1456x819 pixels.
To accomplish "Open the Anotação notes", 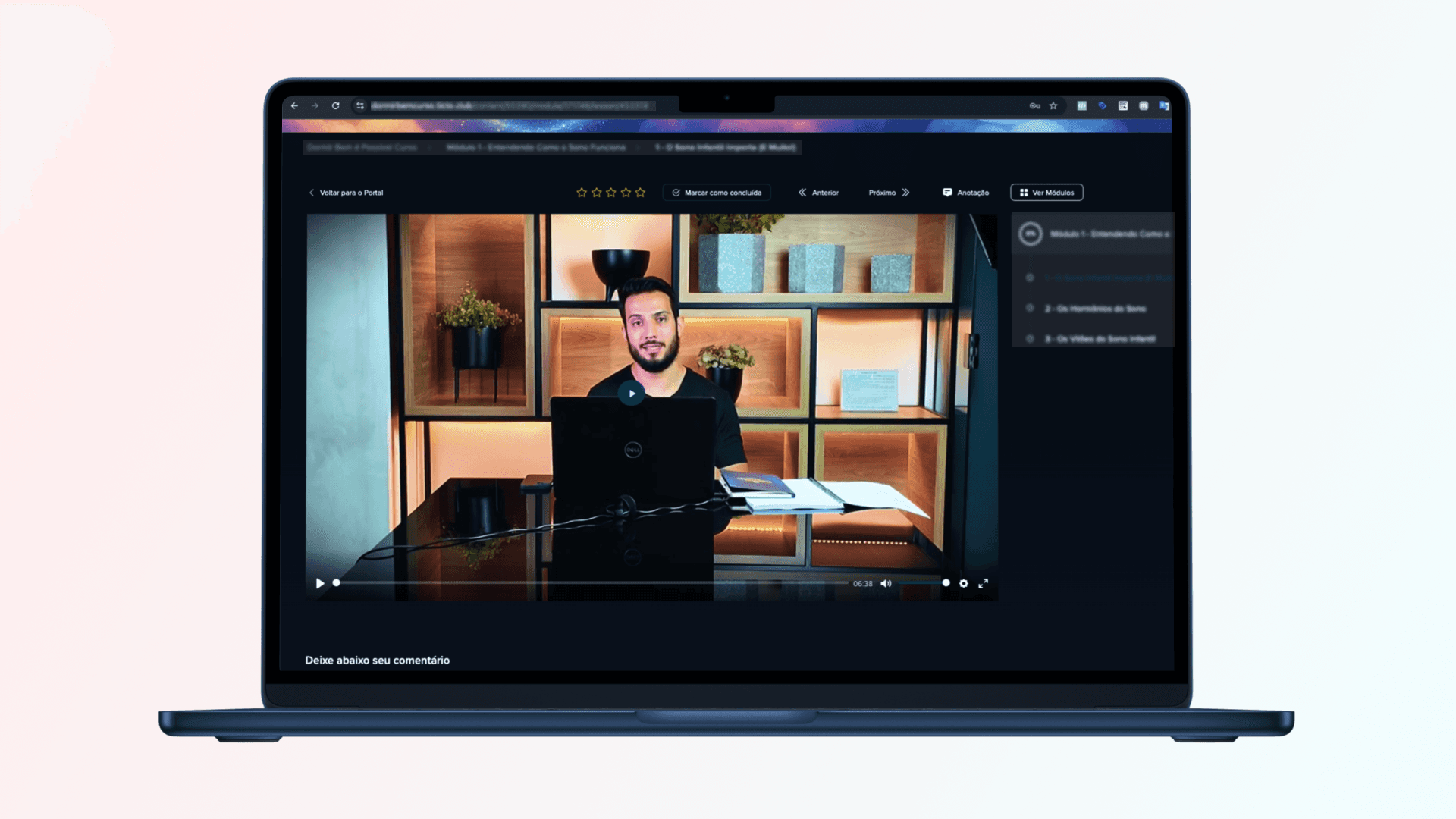I will click(x=965, y=193).
